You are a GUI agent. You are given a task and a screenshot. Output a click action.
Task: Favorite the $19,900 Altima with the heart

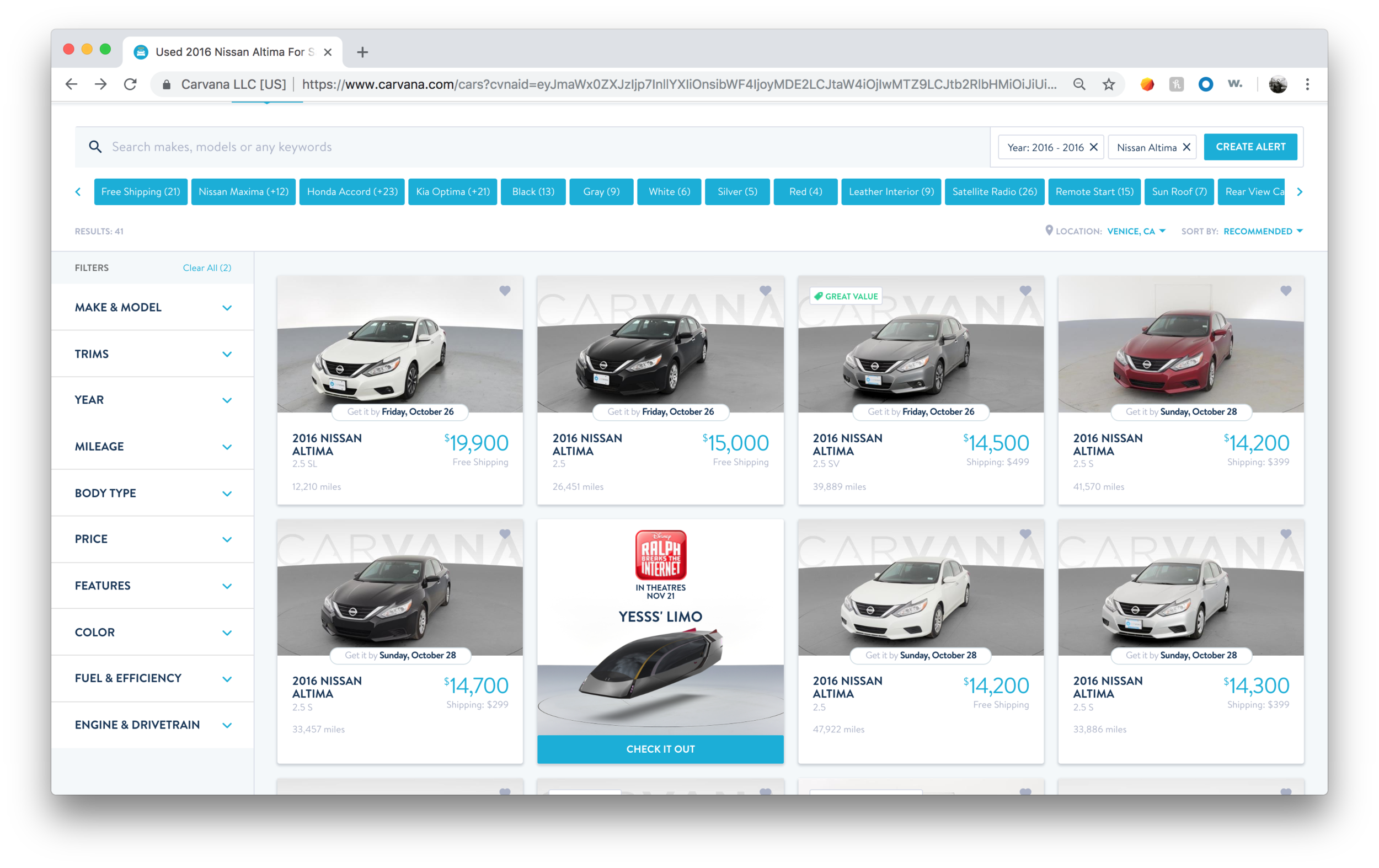point(505,291)
